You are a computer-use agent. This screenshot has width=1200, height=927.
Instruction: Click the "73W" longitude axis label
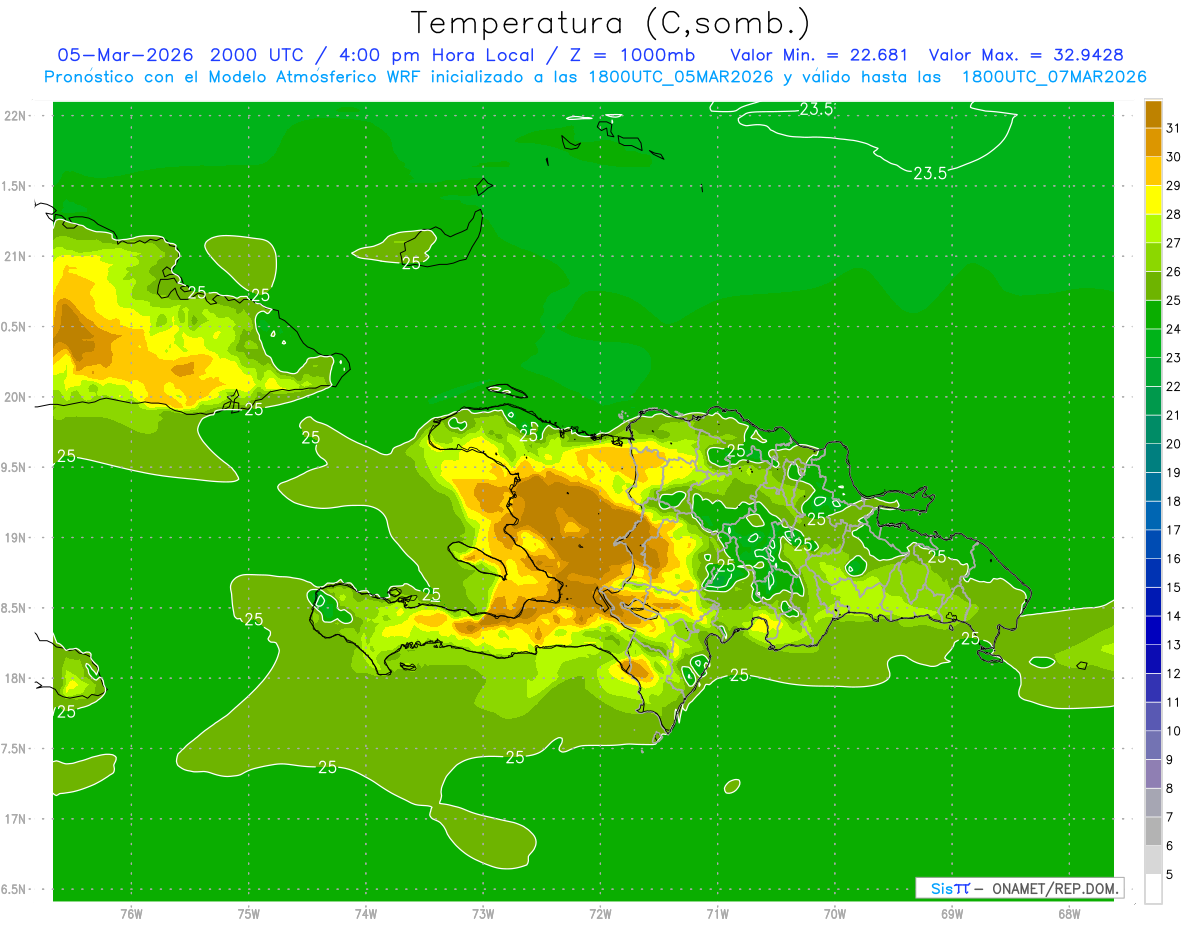point(483,913)
